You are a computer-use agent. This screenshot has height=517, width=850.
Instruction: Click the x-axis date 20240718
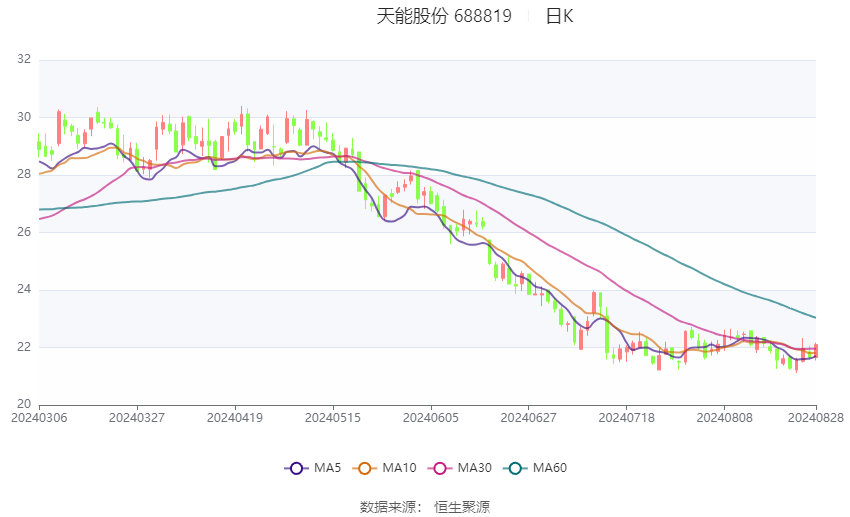[x=627, y=418]
